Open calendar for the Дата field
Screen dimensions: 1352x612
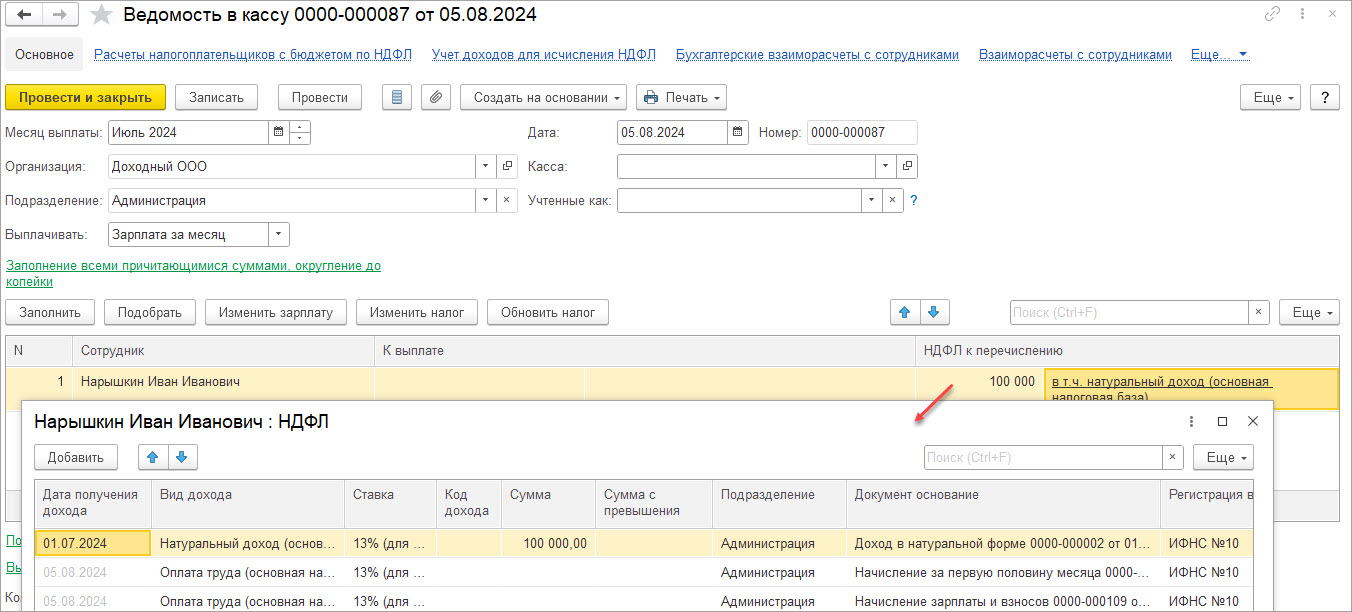[x=737, y=132]
